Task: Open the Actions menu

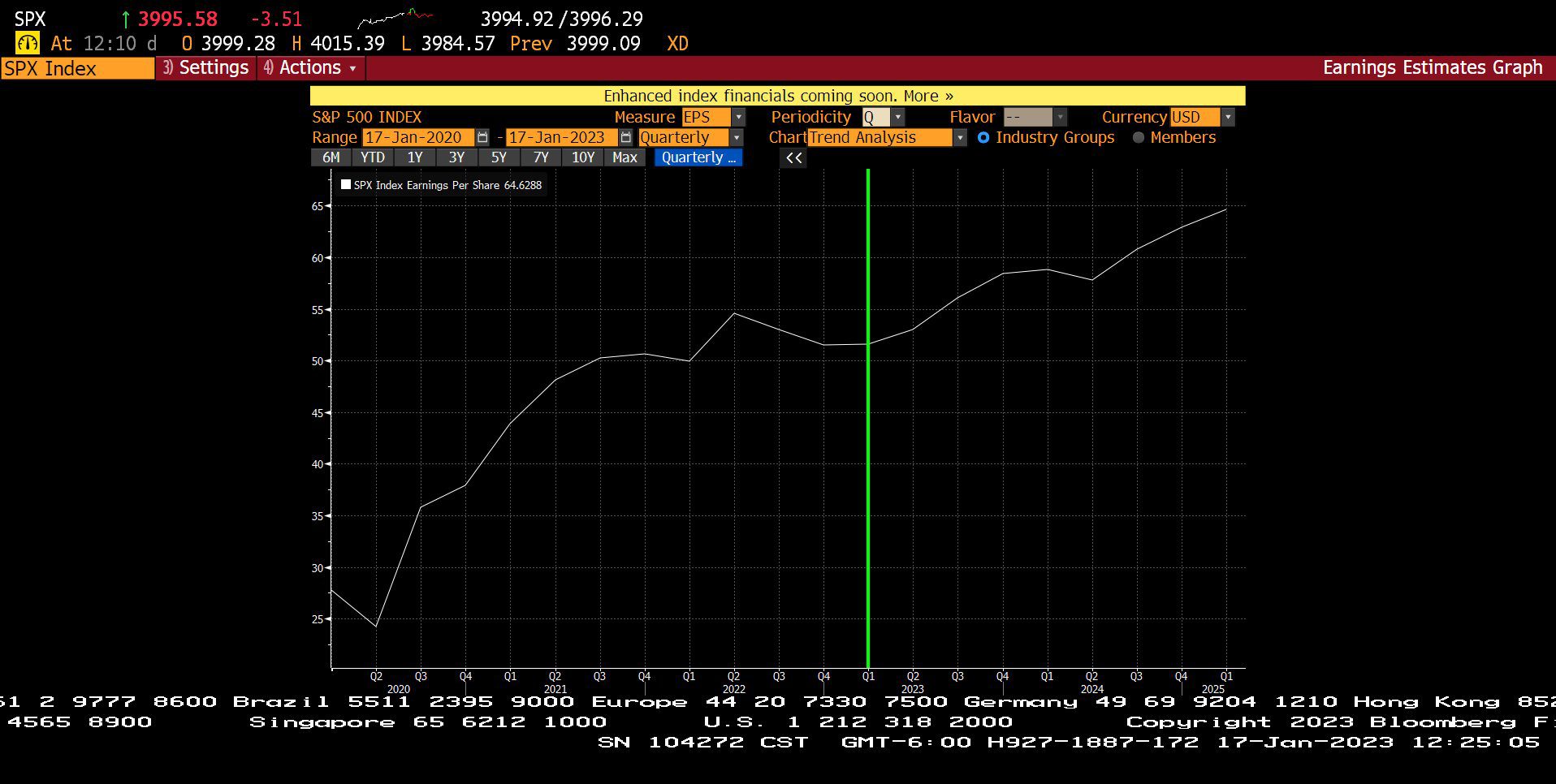Action: tap(311, 67)
